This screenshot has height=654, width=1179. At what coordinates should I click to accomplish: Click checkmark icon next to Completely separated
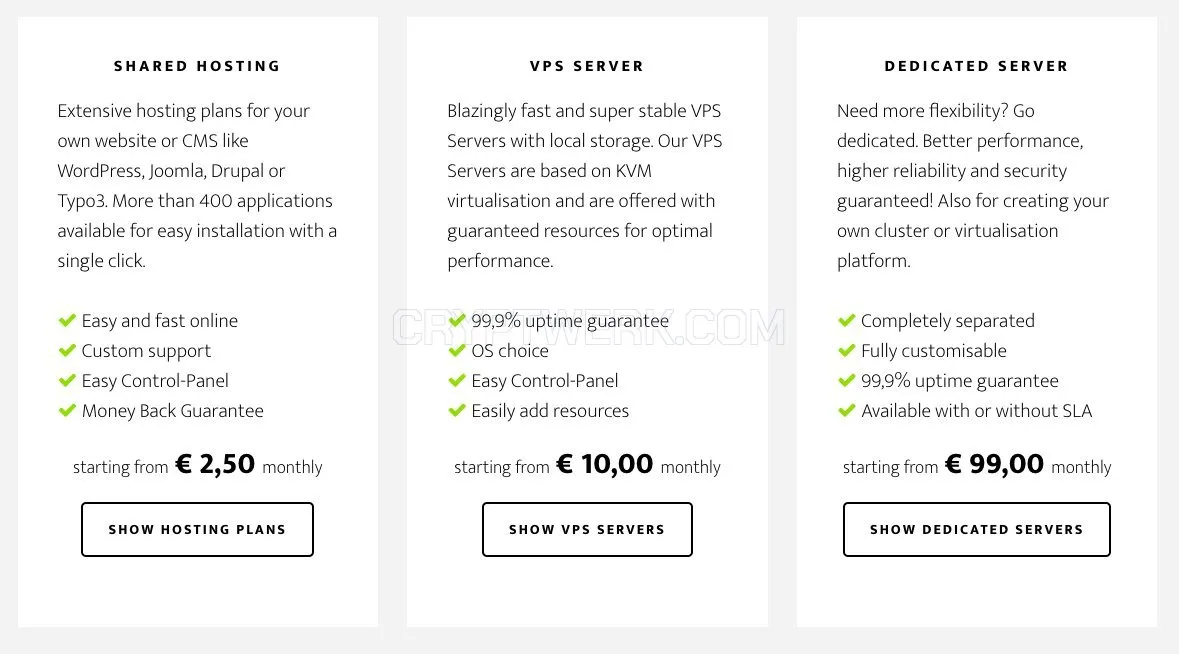coord(847,321)
